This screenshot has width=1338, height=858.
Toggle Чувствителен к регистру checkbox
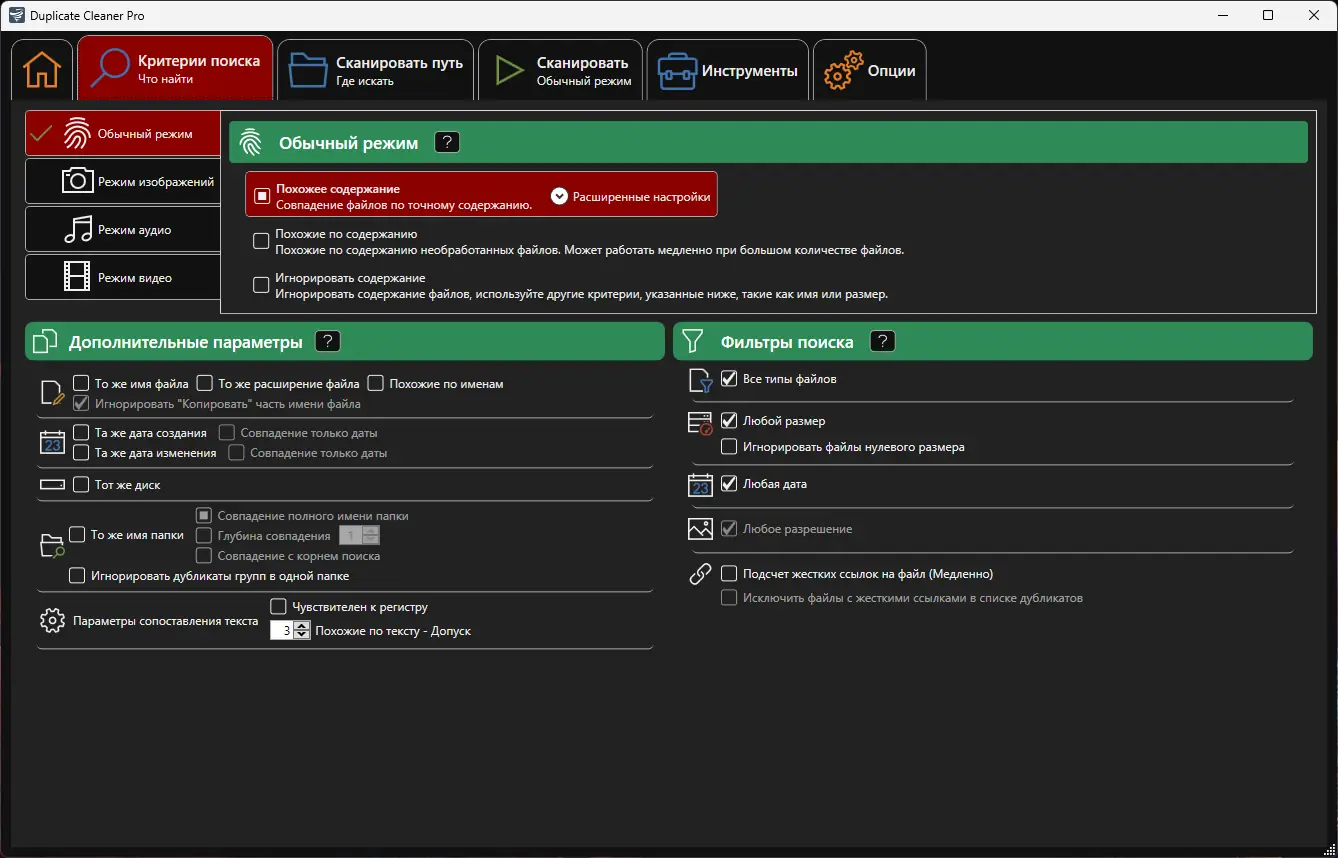pos(279,607)
